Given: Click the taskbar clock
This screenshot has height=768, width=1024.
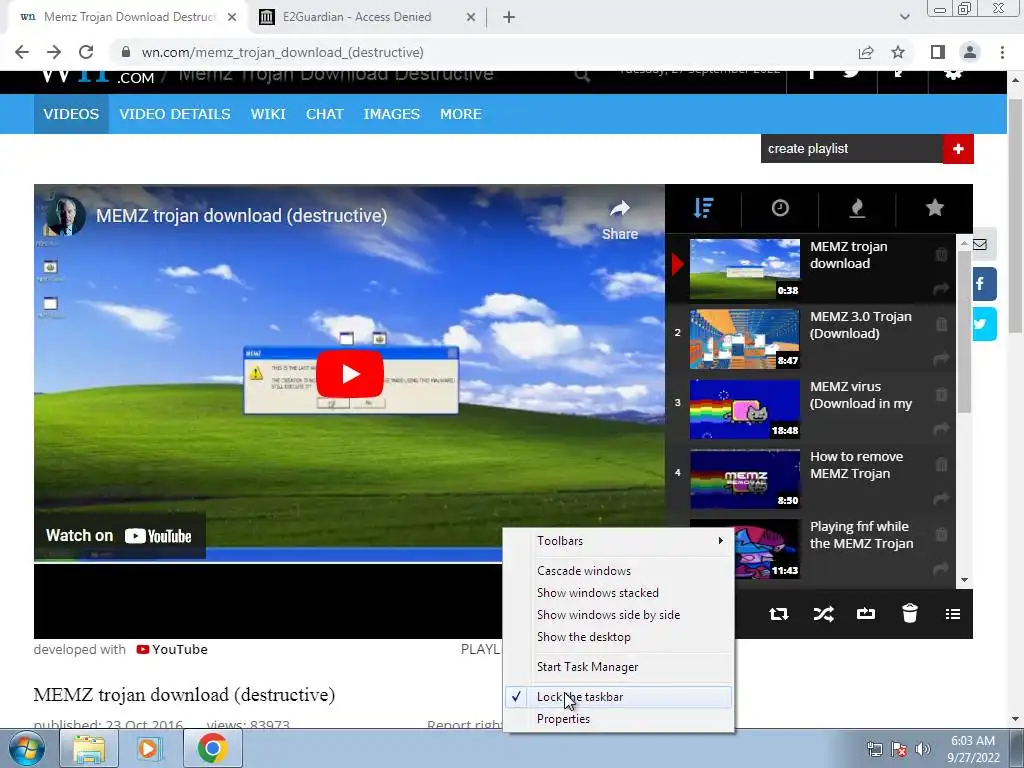Looking at the screenshot, I should click(x=973, y=749).
